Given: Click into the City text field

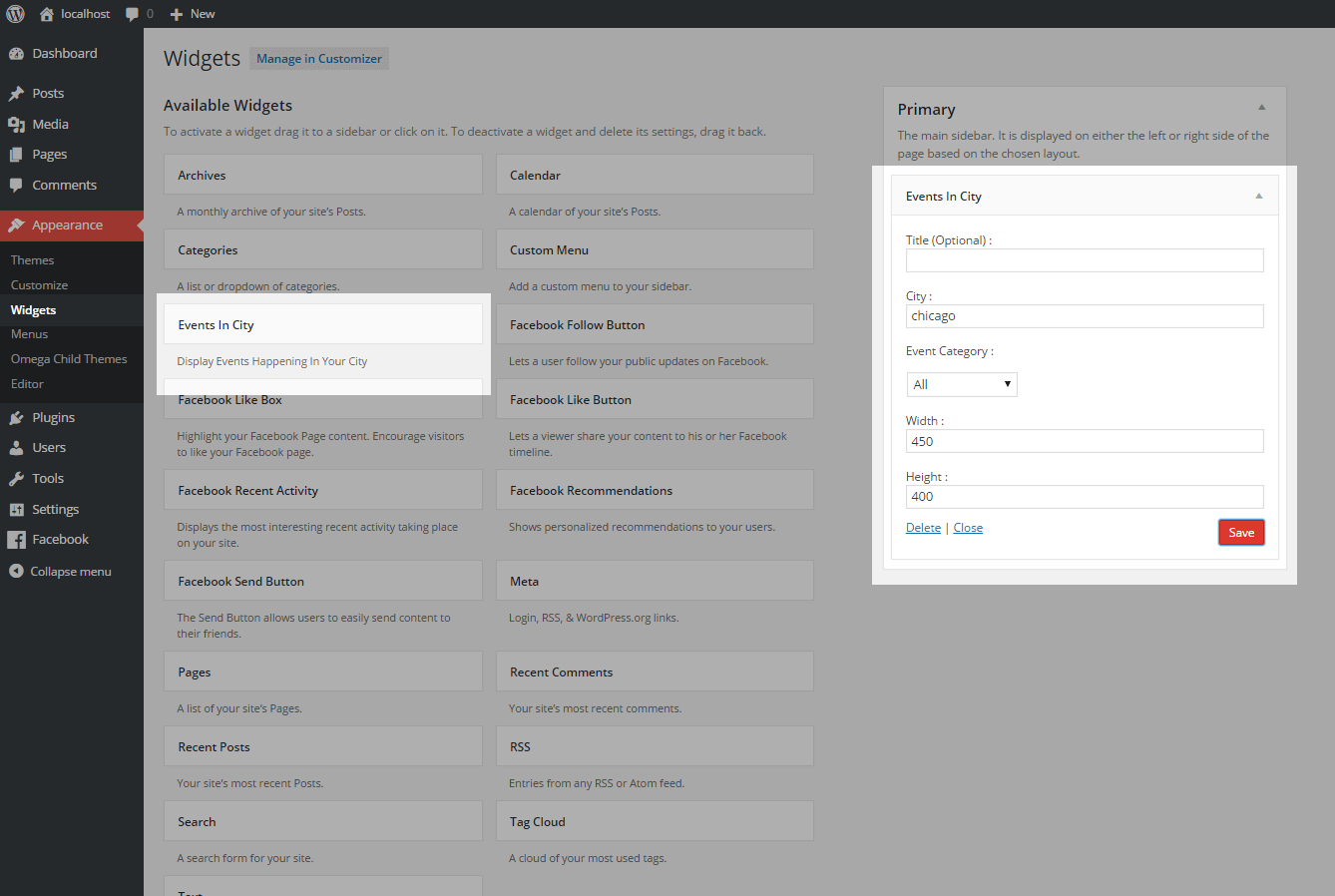Looking at the screenshot, I should 1085,316.
